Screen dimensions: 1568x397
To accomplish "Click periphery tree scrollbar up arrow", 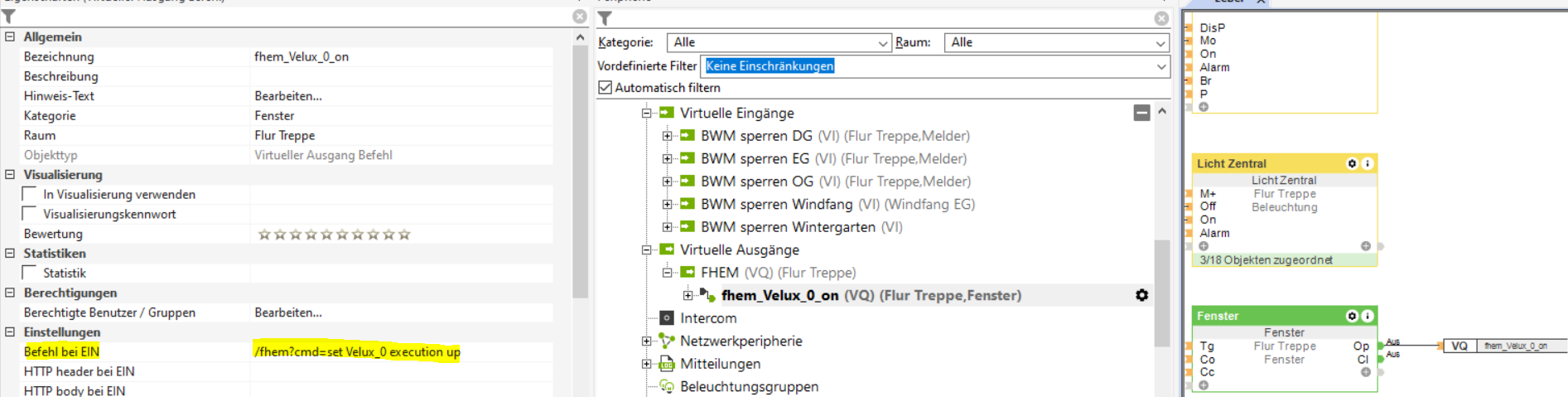I will pyautogui.click(x=1161, y=111).
